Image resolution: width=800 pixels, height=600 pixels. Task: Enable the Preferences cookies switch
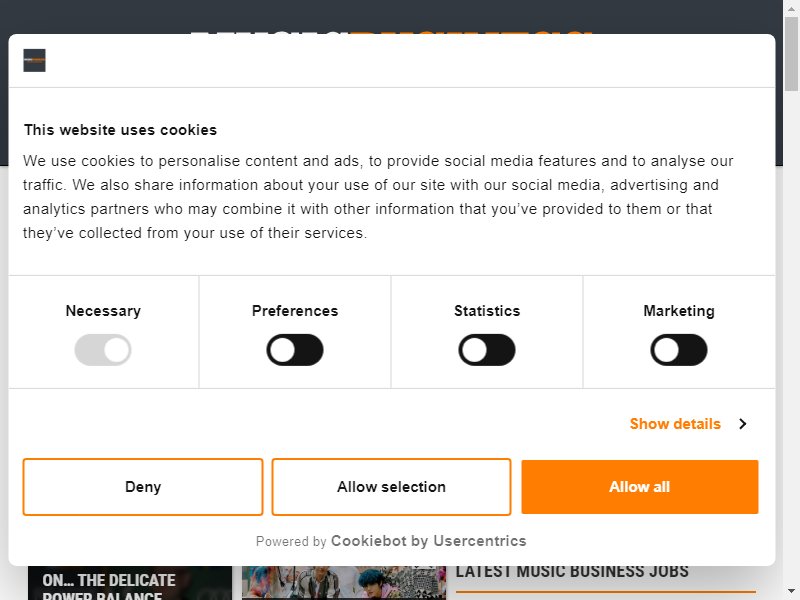coord(295,350)
